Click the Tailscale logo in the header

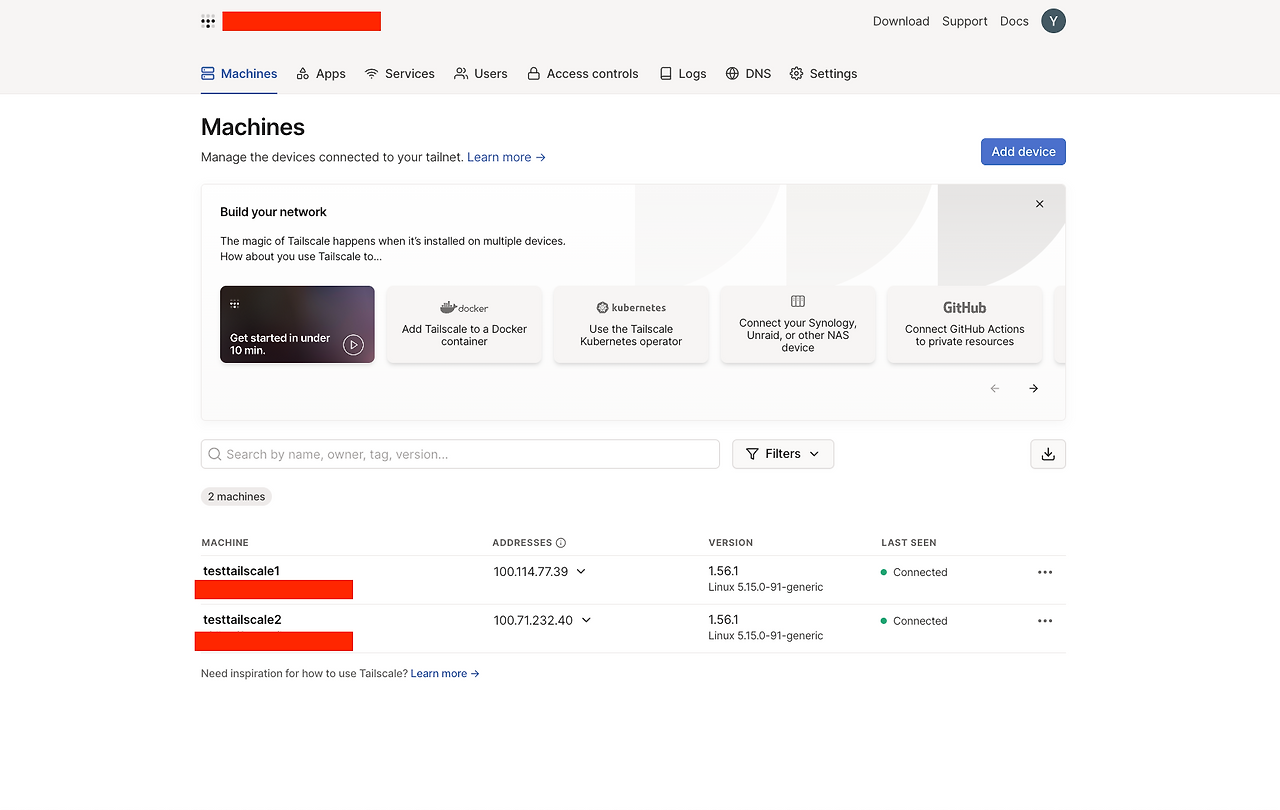click(x=208, y=20)
